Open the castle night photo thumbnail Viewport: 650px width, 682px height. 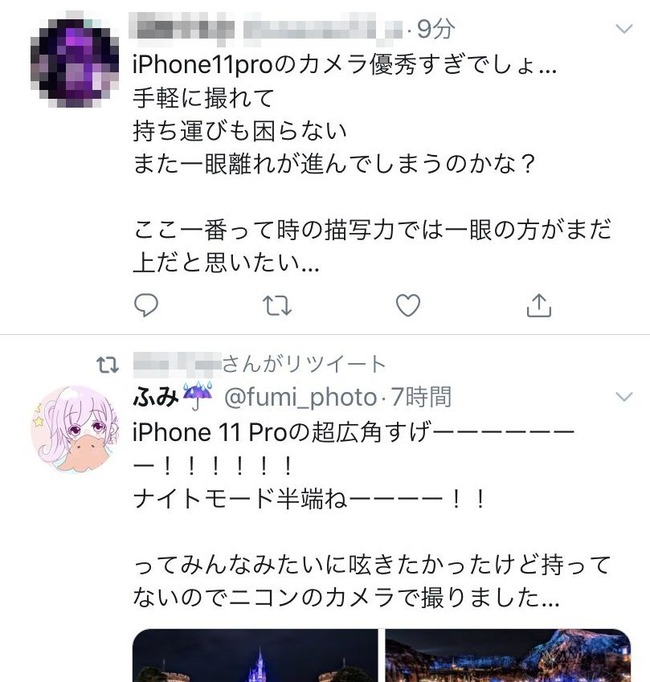point(255,655)
